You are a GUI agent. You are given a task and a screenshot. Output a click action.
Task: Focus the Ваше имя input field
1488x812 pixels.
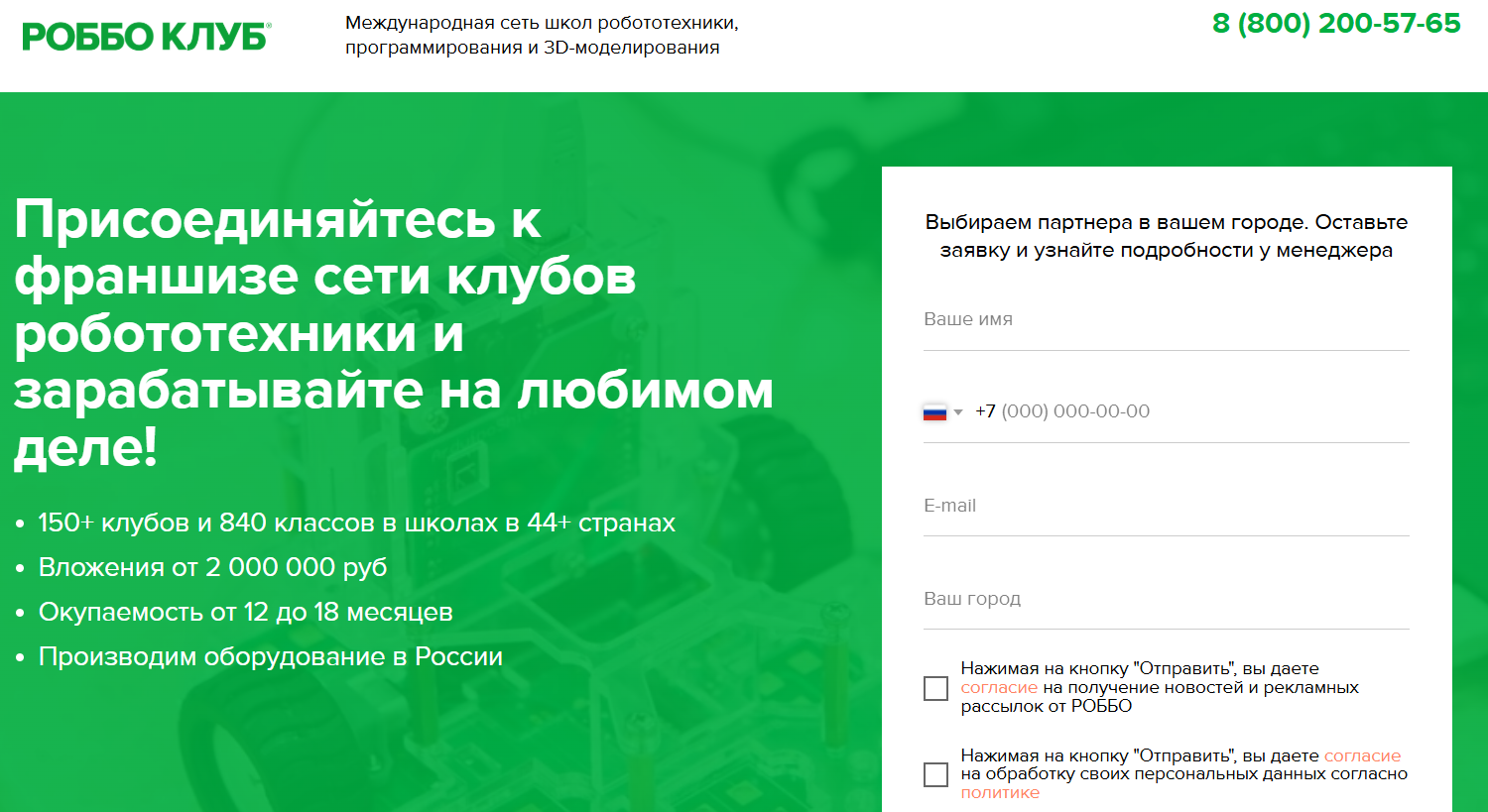(1166, 320)
